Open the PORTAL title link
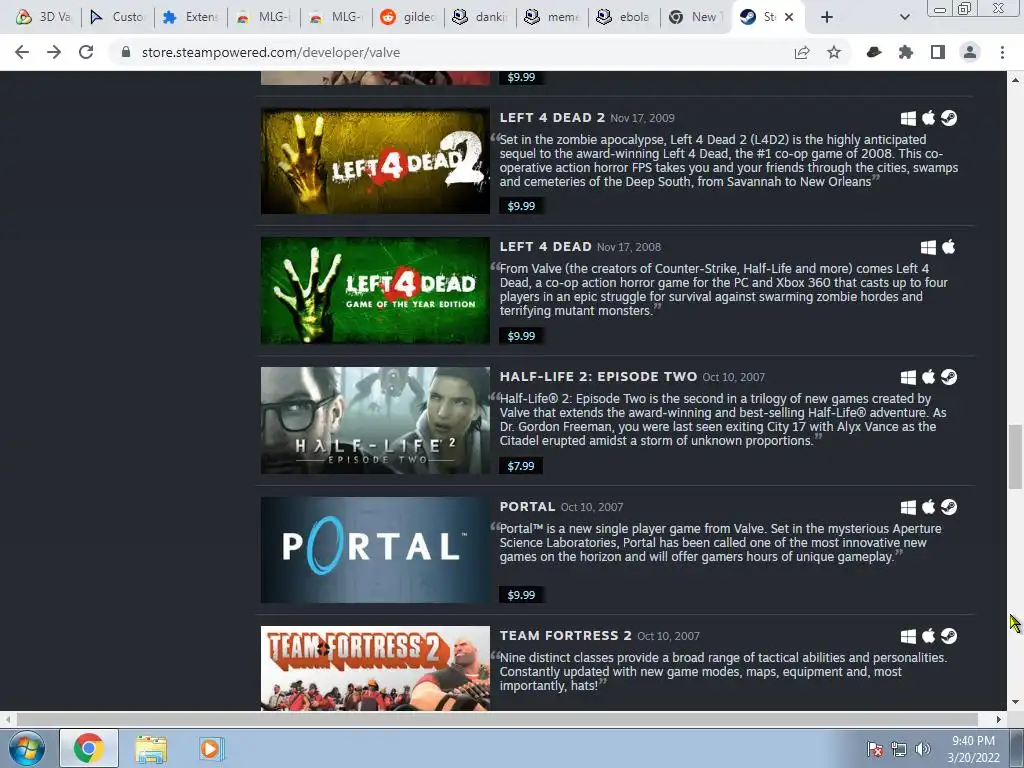Viewport: 1024px width, 768px height. 527,507
